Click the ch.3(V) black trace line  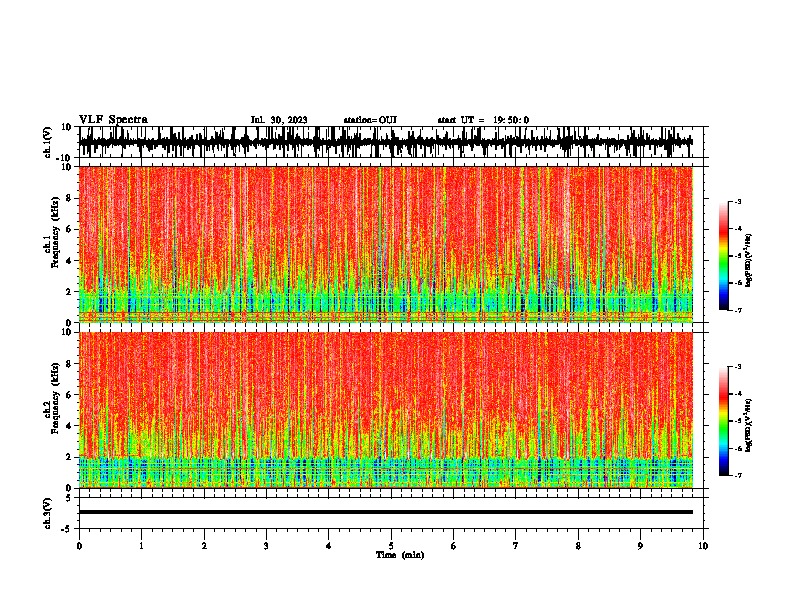(x=386, y=512)
